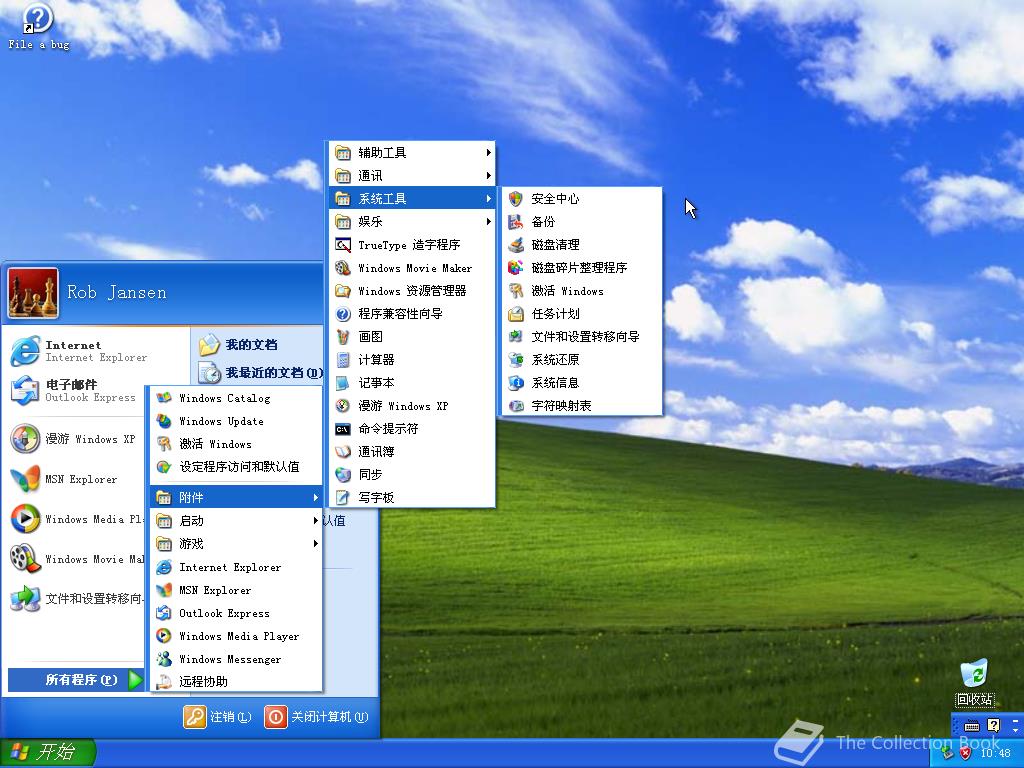Click the 开始 Start button

click(48, 753)
